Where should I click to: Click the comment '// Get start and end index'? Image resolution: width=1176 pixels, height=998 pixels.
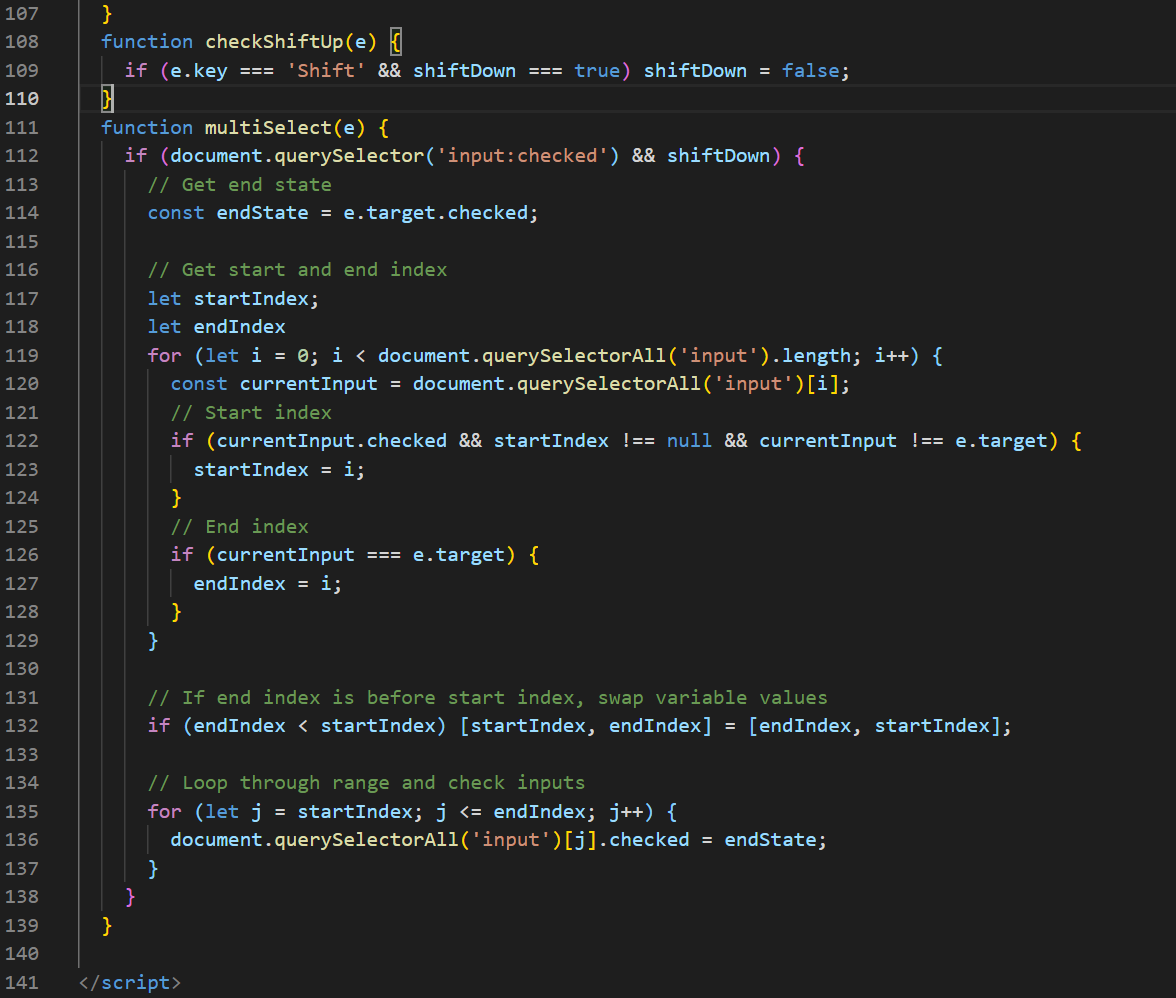click(x=298, y=270)
